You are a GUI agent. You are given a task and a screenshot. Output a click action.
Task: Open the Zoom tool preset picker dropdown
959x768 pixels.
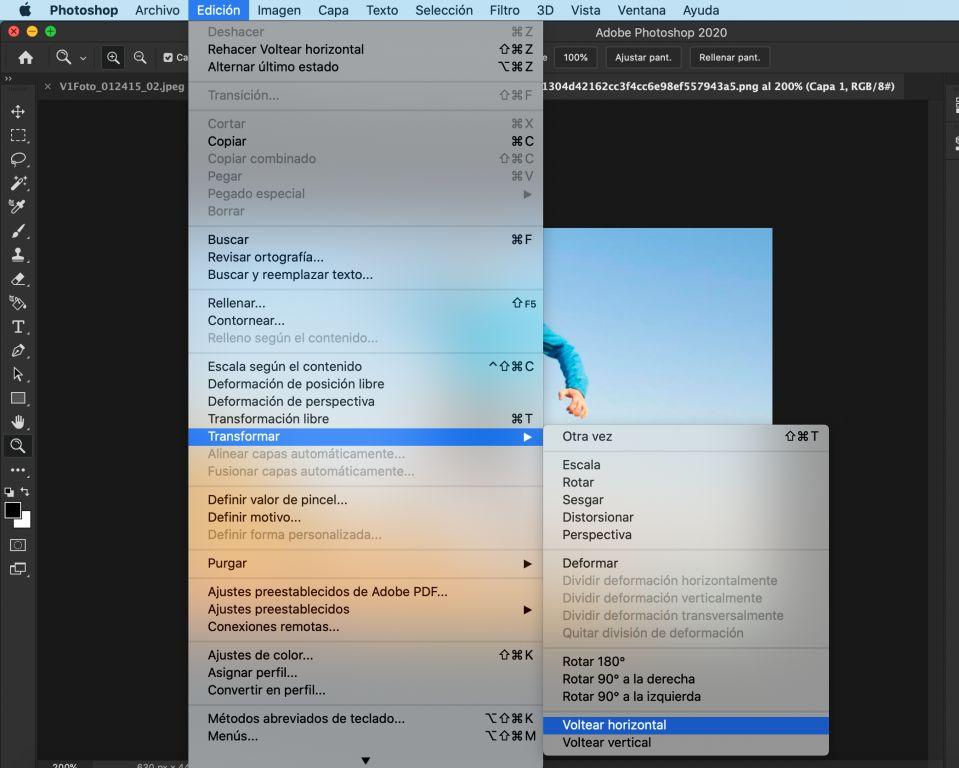83,58
